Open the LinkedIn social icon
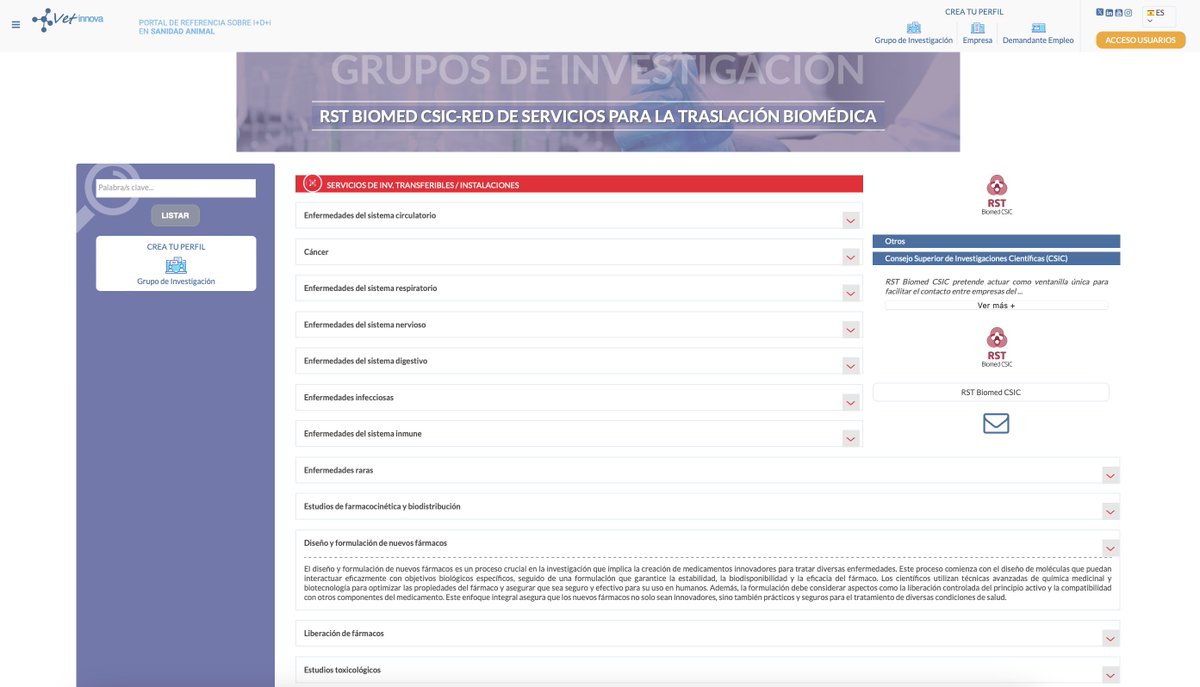This screenshot has width=1200, height=687. pos(1109,12)
